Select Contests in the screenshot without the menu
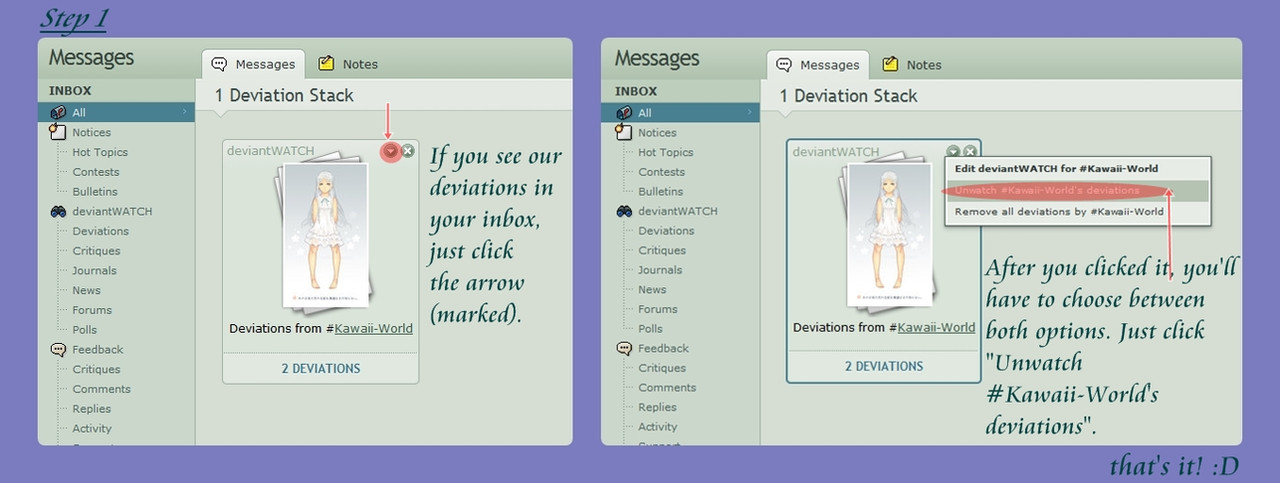Screen dimensions: 1280x483 pyautogui.click(x=96, y=172)
